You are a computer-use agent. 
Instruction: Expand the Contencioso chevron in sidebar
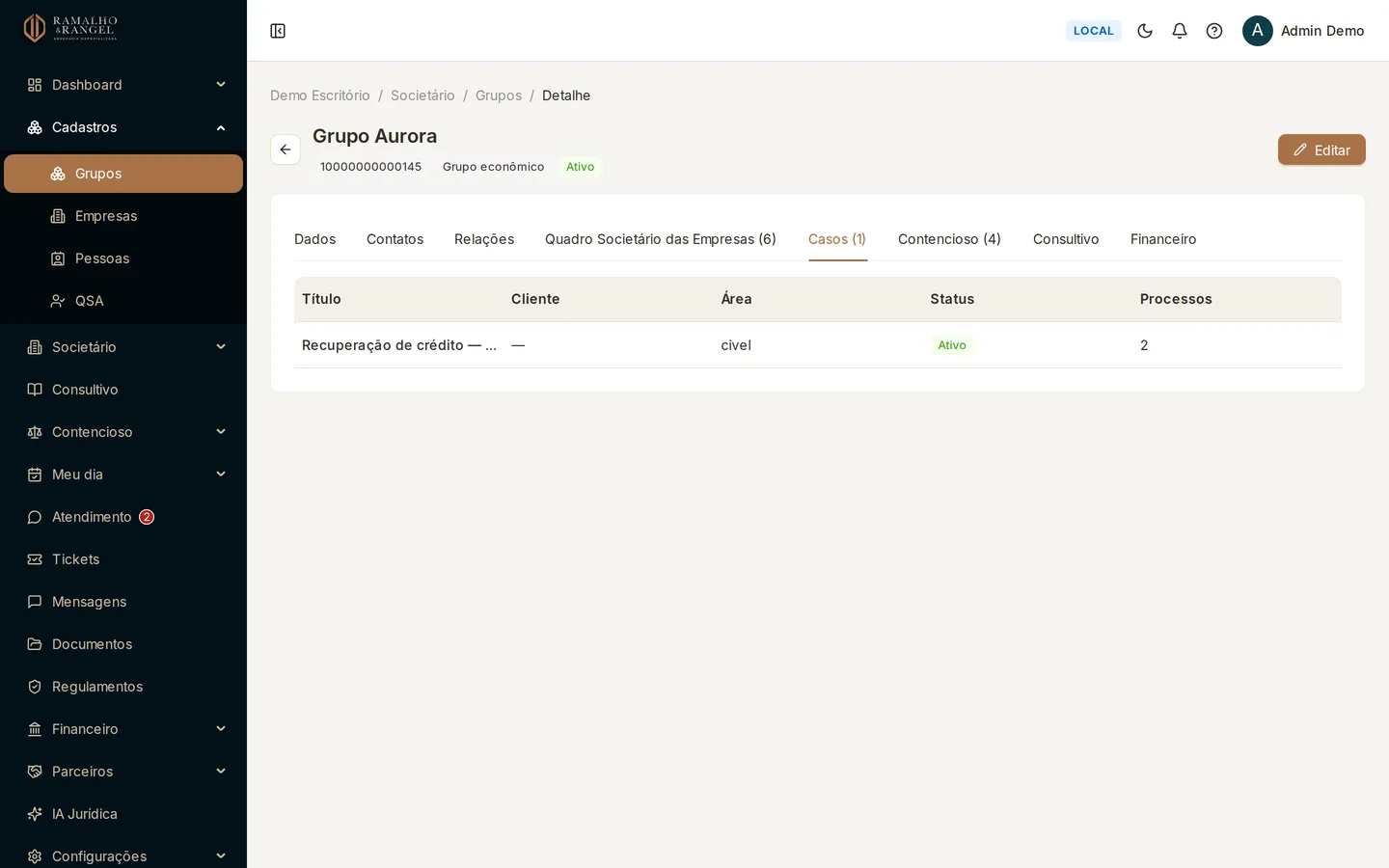point(221,432)
